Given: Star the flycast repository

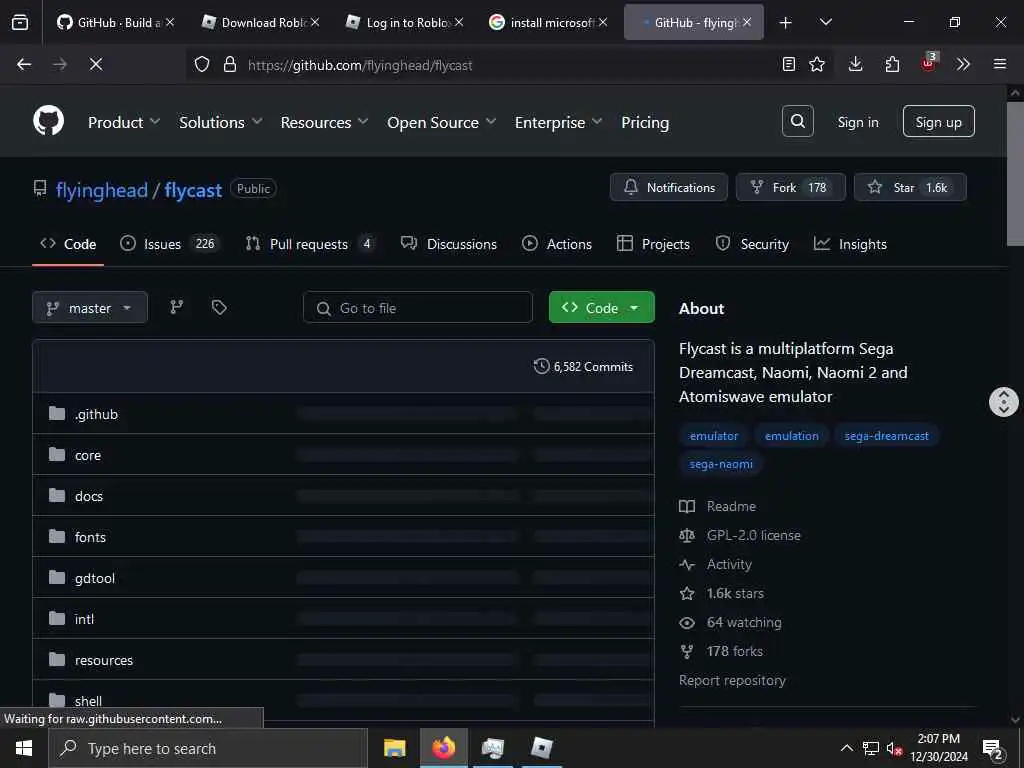Looking at the screenshot, I should tap(910, 187).
